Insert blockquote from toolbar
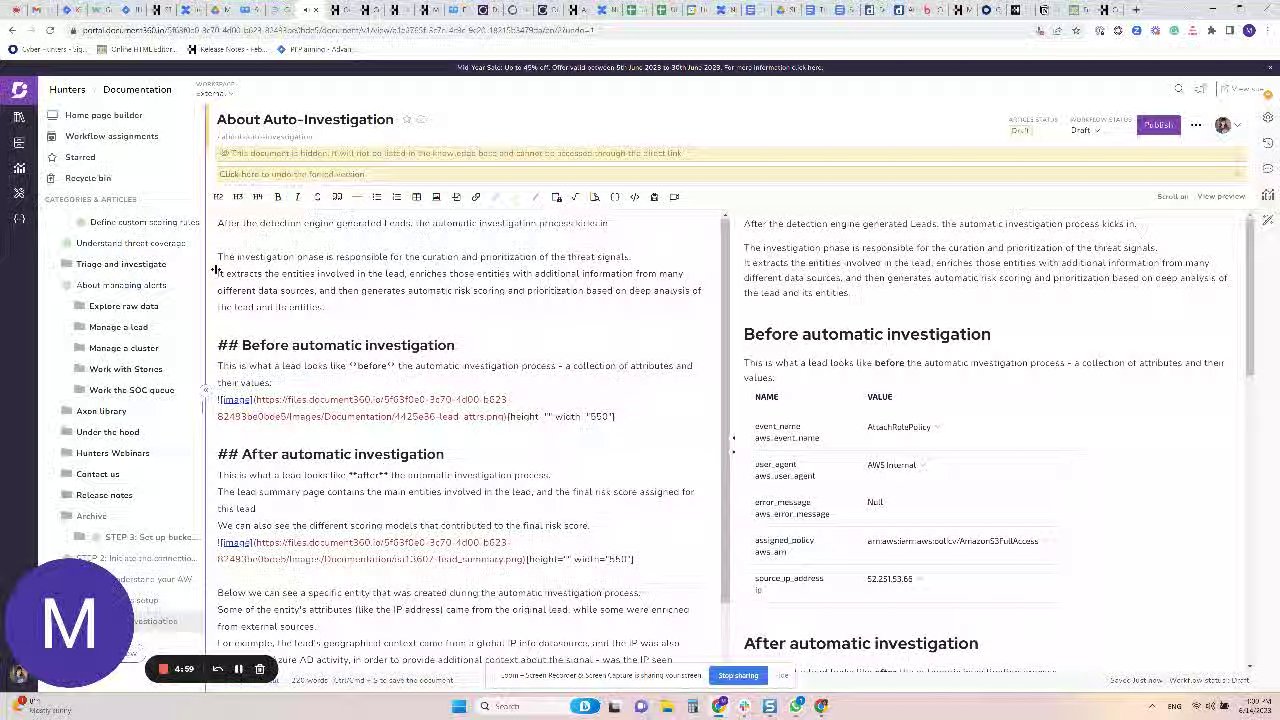Image resolution: width=1280 pixels, height=720 pixels. tap(337, 197)
